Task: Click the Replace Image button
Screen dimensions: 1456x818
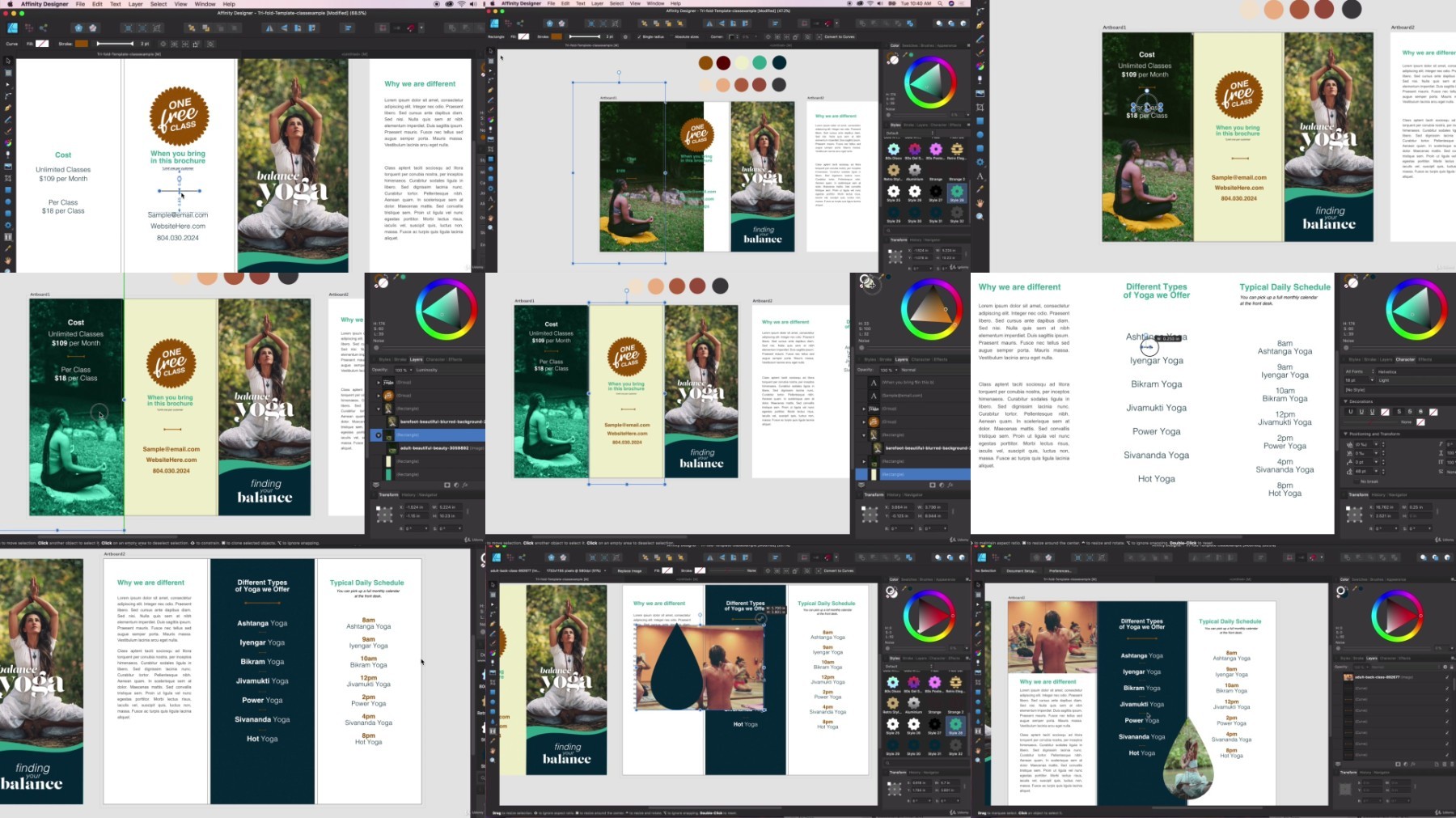Action: coord(629,570)
